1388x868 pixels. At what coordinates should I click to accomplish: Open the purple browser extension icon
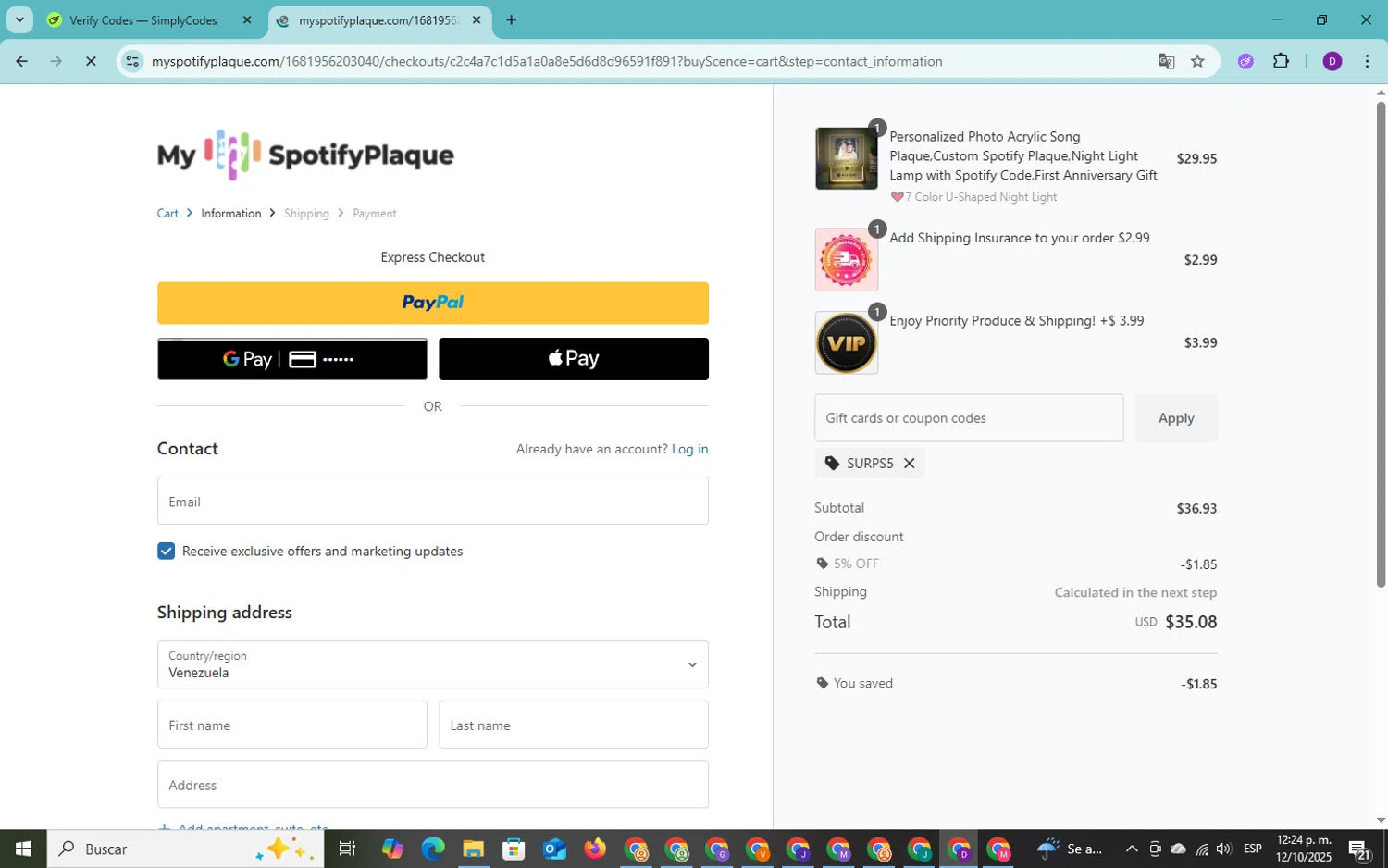point(1245,61)
